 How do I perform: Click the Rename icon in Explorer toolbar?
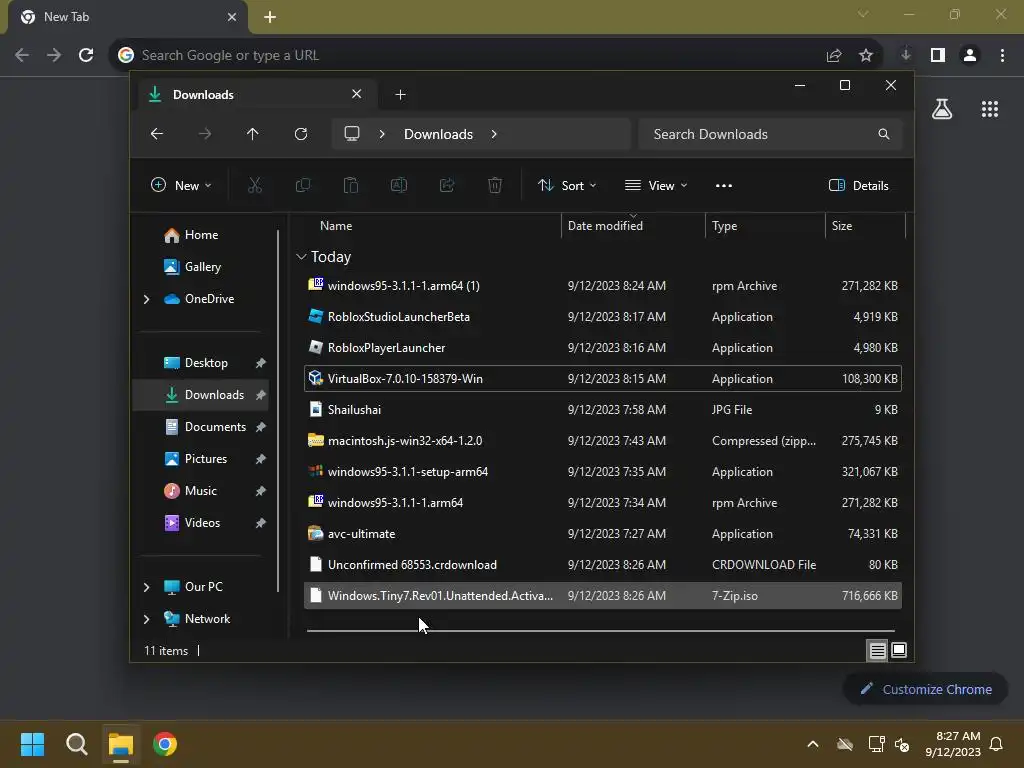point(399,185)
